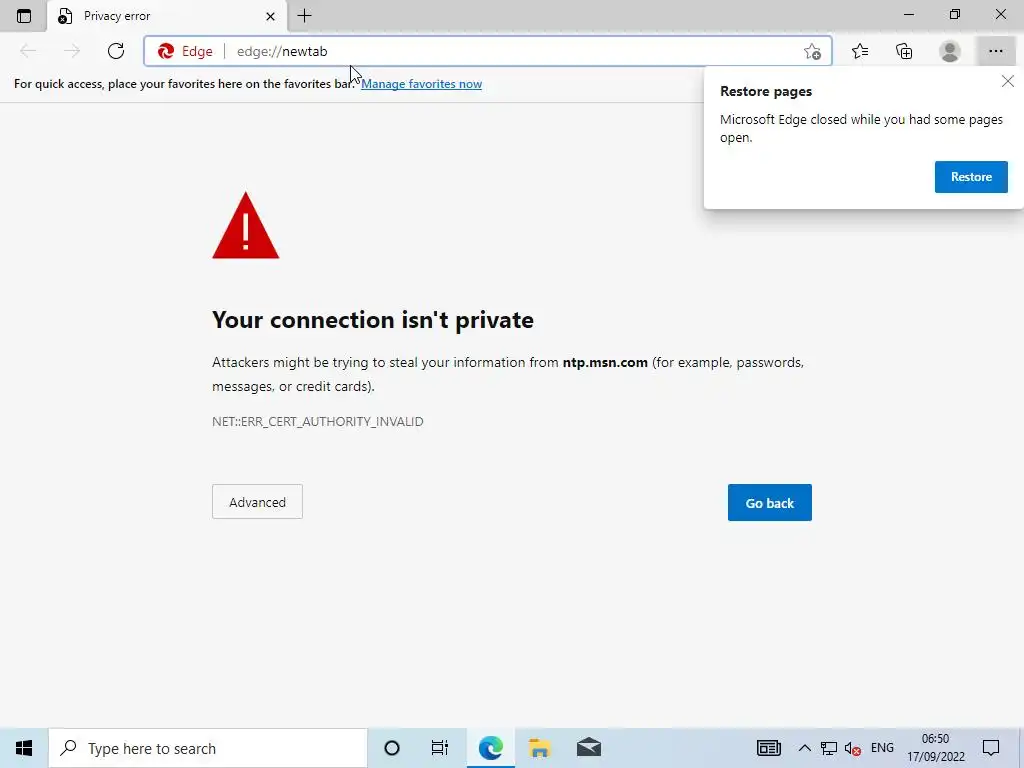Open the Collections icon

tap(904, 51)
